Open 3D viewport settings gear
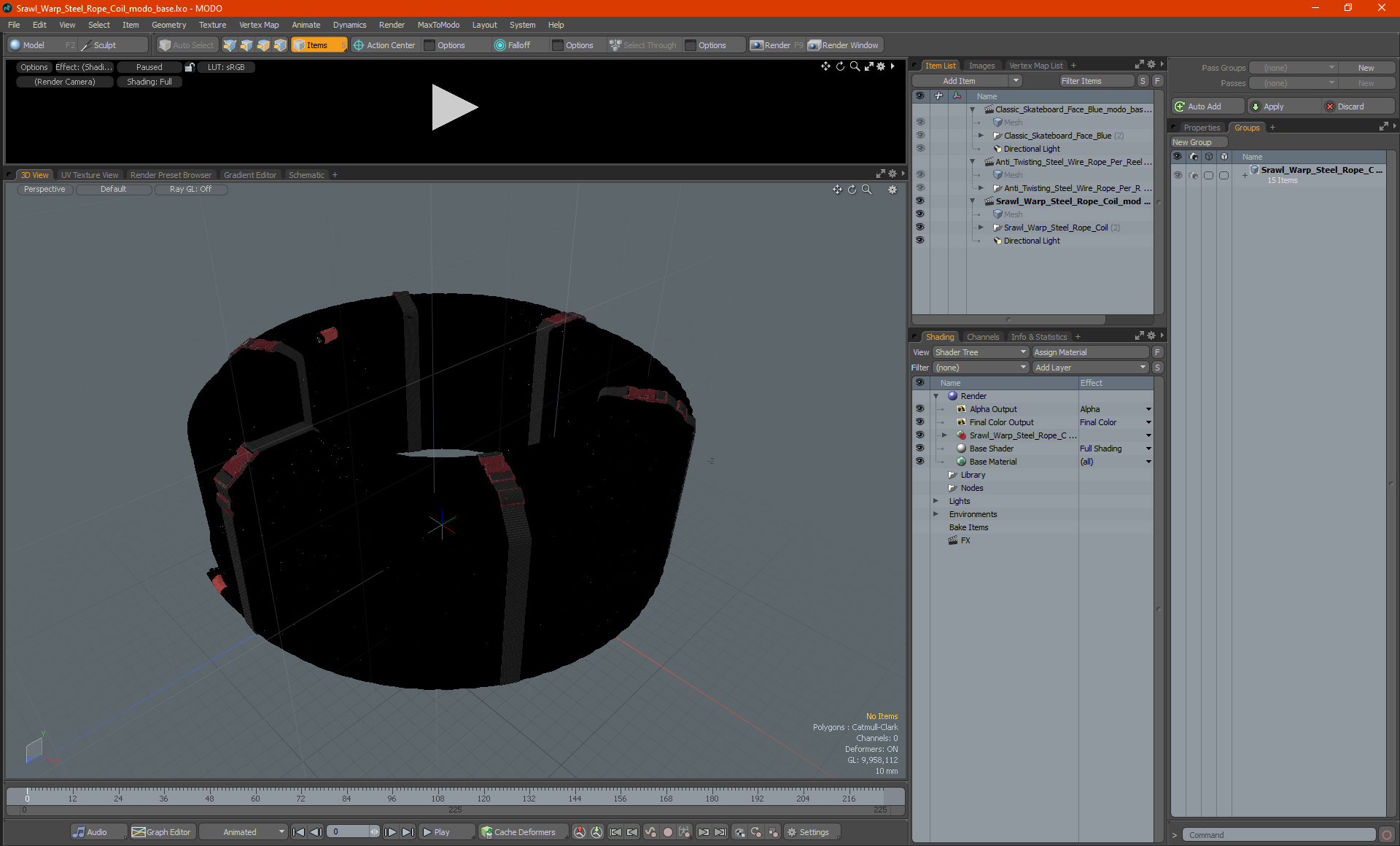This screenshot has width=1400, height=846. [892, 190]
